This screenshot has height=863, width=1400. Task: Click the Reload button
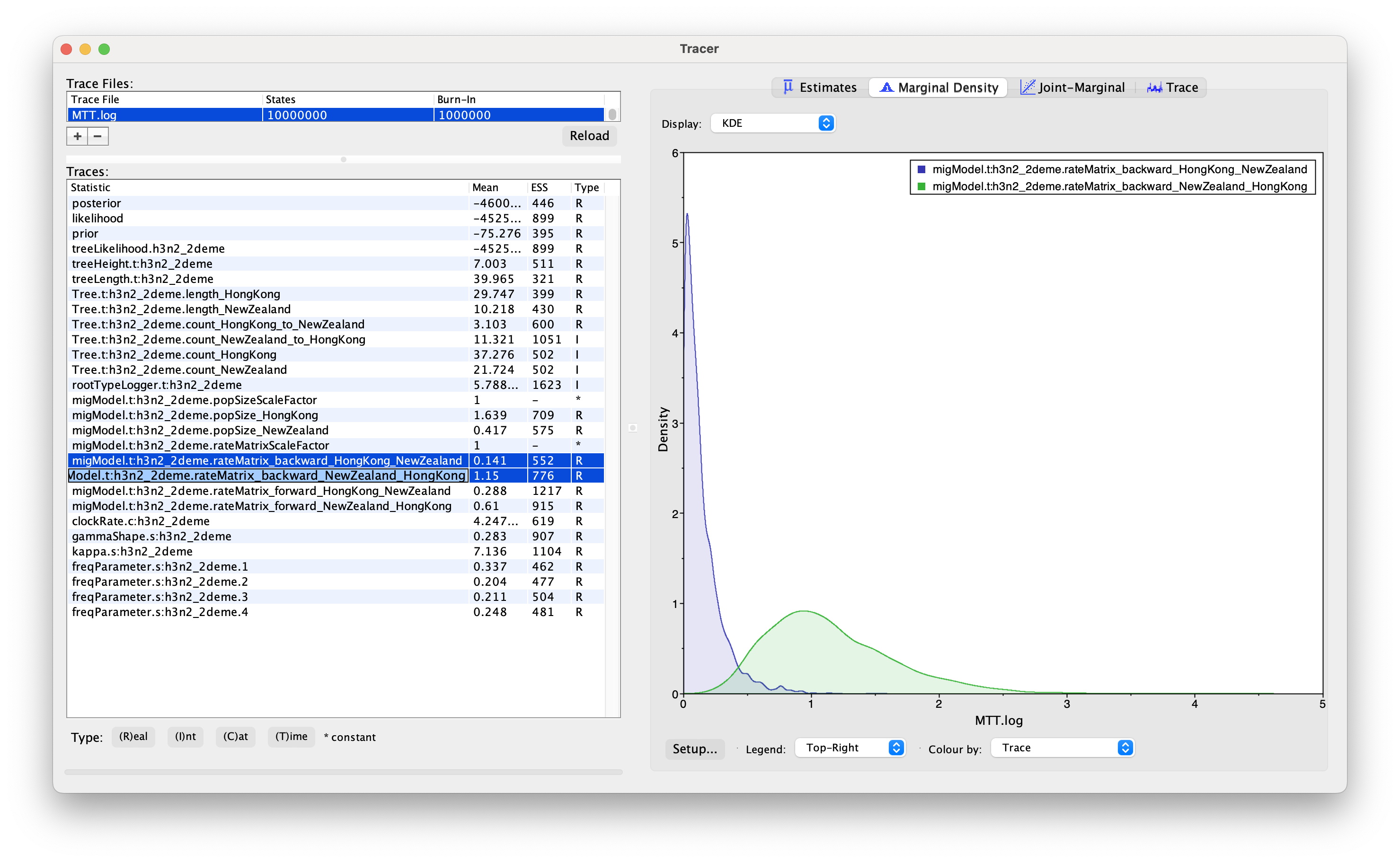pyautogui.click(x=589, y=136)
